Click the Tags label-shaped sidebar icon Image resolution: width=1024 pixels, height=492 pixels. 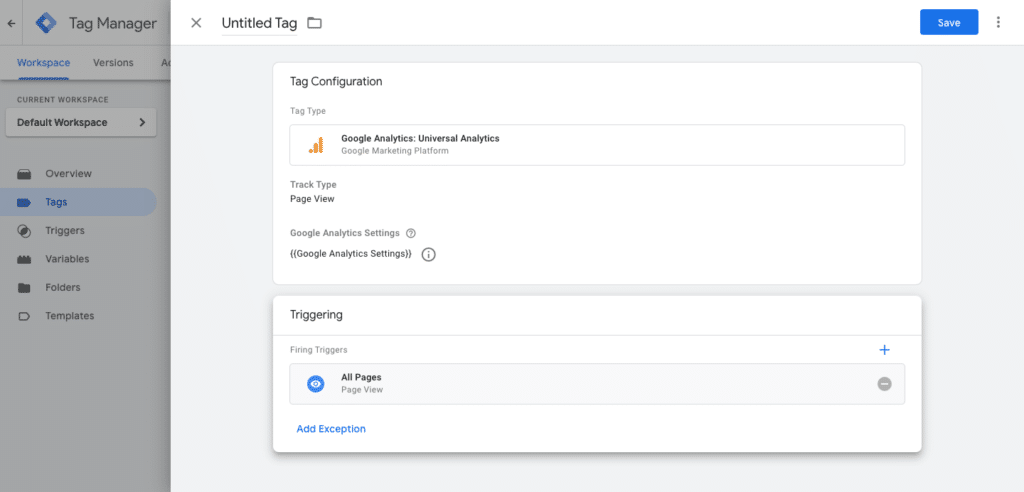[24, 203]
